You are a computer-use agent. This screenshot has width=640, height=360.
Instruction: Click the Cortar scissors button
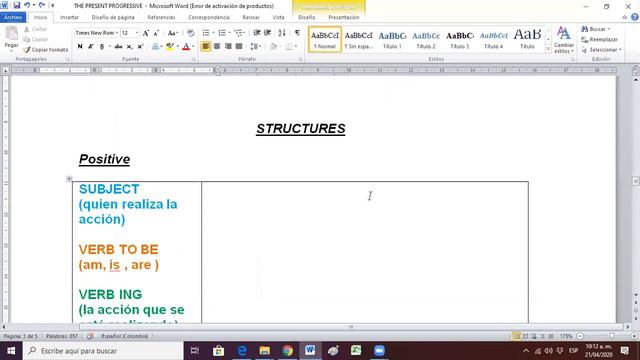(35, 29)
